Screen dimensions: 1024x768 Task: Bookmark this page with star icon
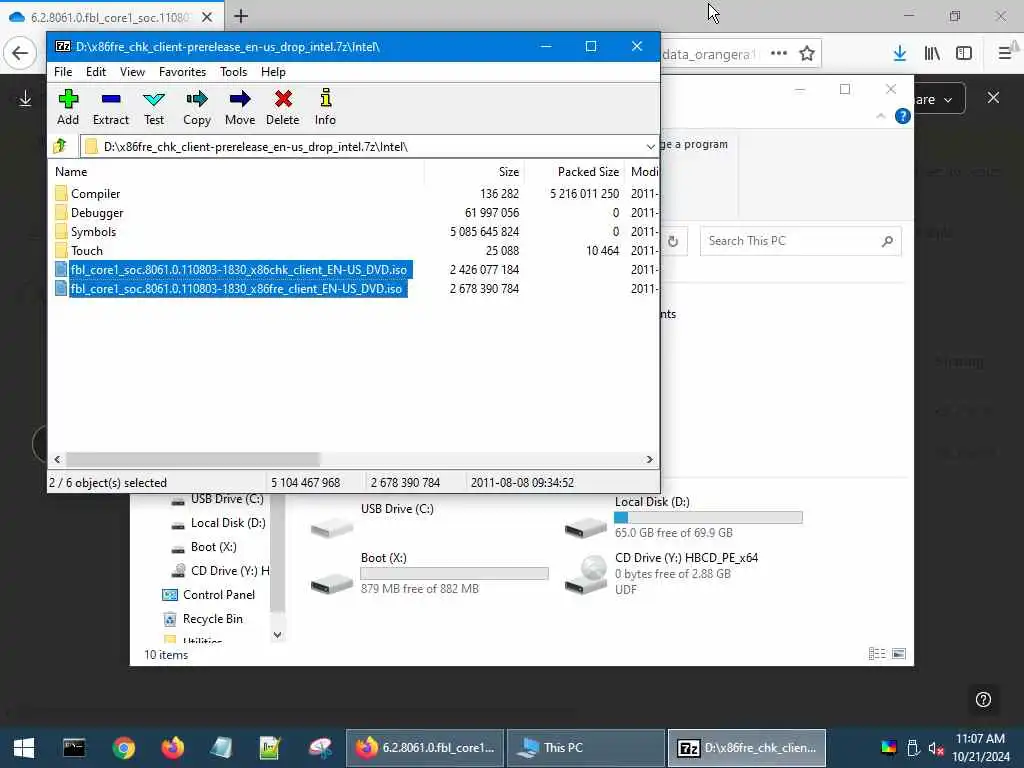click(807, 54)
